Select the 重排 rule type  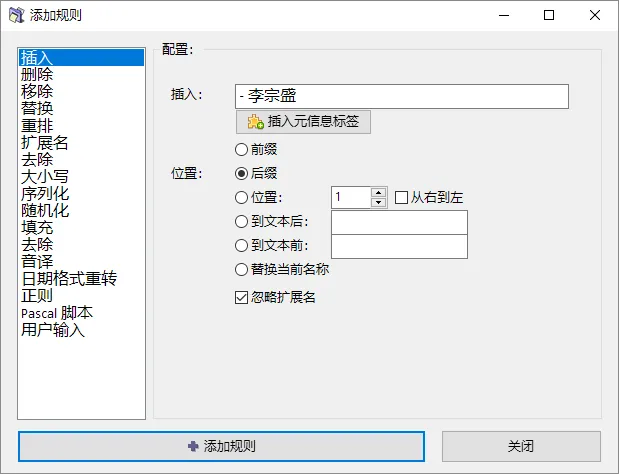click(x=81, y=126)
